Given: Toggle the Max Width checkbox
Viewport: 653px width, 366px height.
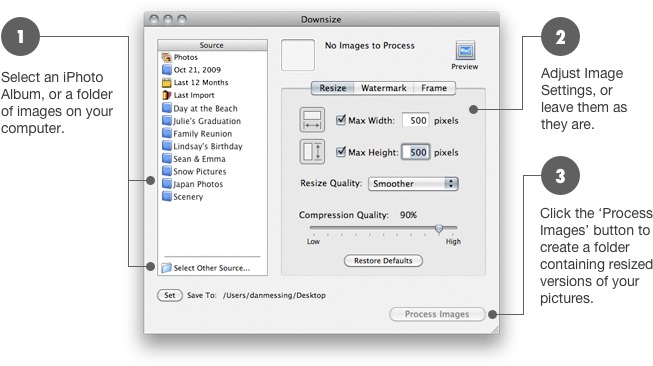Looking at the screenshot, I should click(x=341, y=120).
